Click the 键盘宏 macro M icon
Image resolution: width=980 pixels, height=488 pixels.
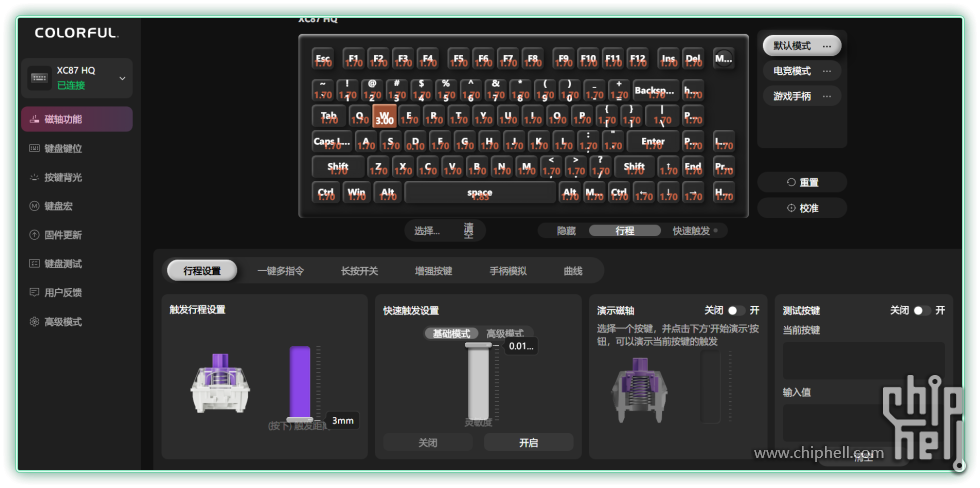pos(34,206)
